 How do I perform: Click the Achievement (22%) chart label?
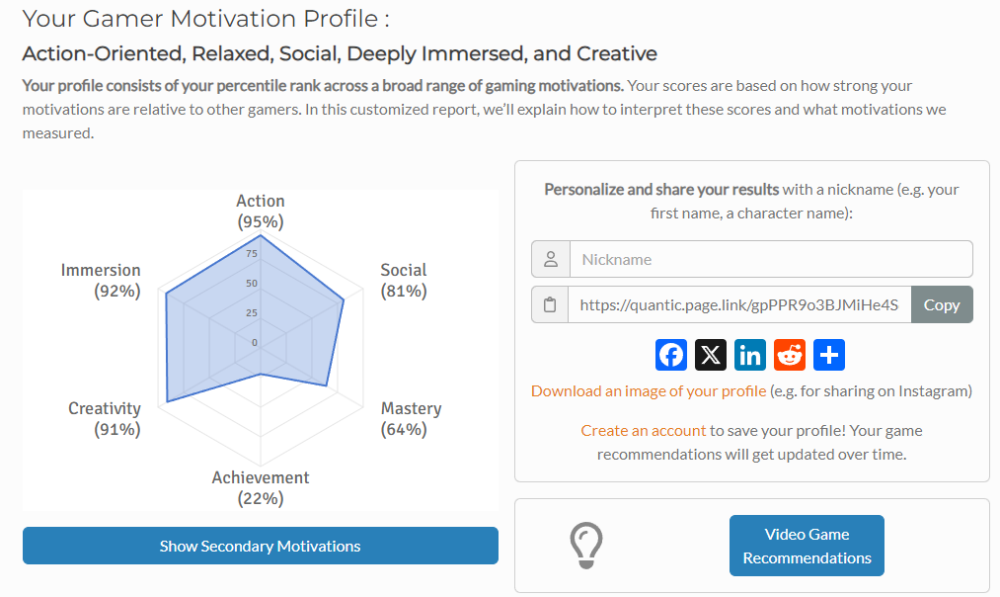260,488
